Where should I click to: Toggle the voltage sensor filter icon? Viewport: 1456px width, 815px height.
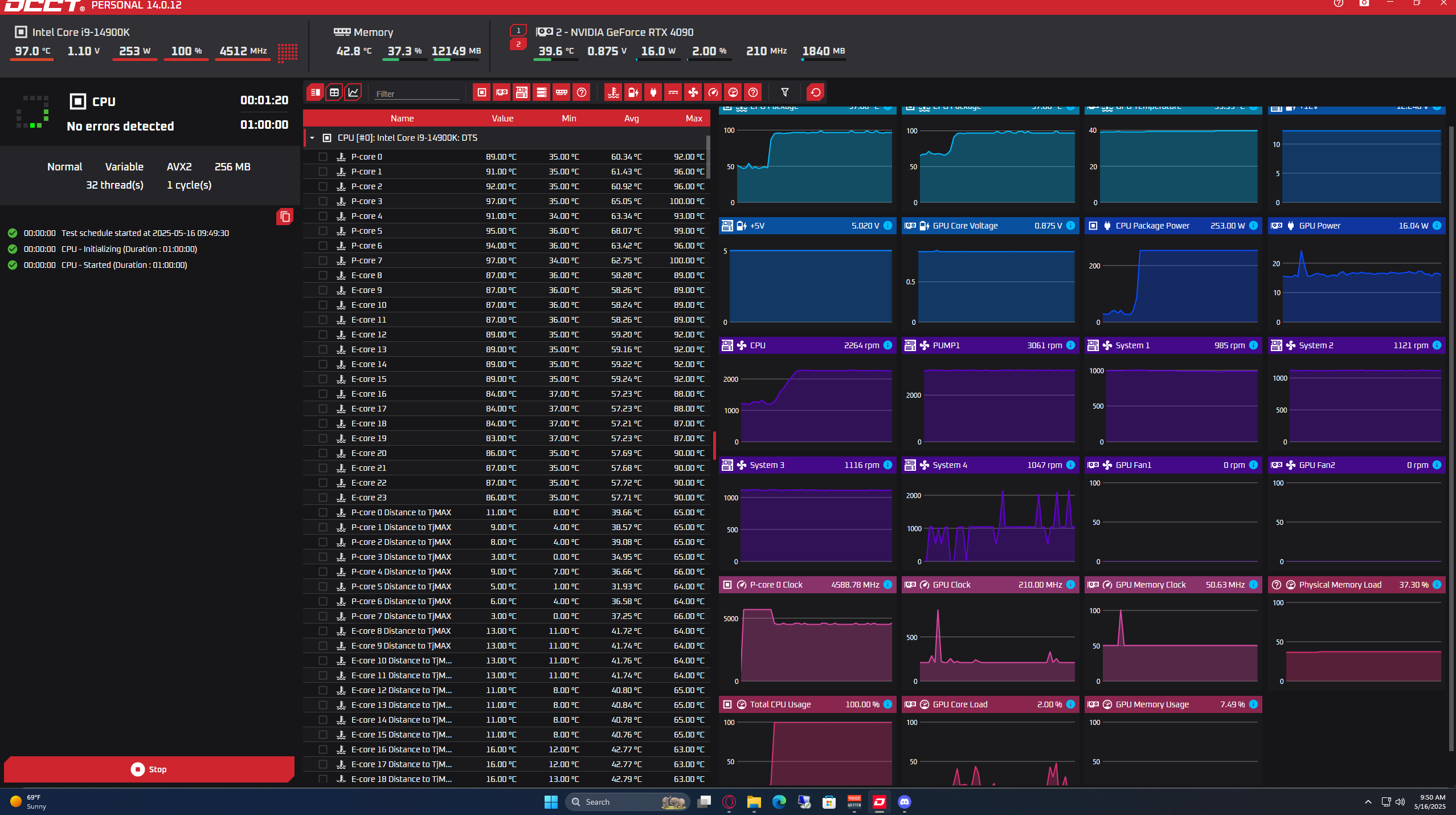tap(633, 92)
